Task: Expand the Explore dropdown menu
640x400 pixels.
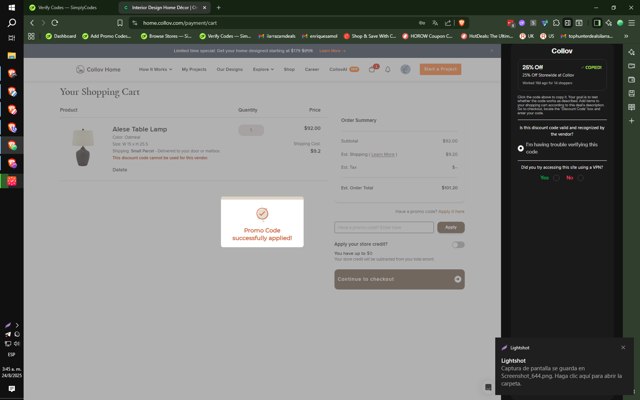Action: click(263, 69)
